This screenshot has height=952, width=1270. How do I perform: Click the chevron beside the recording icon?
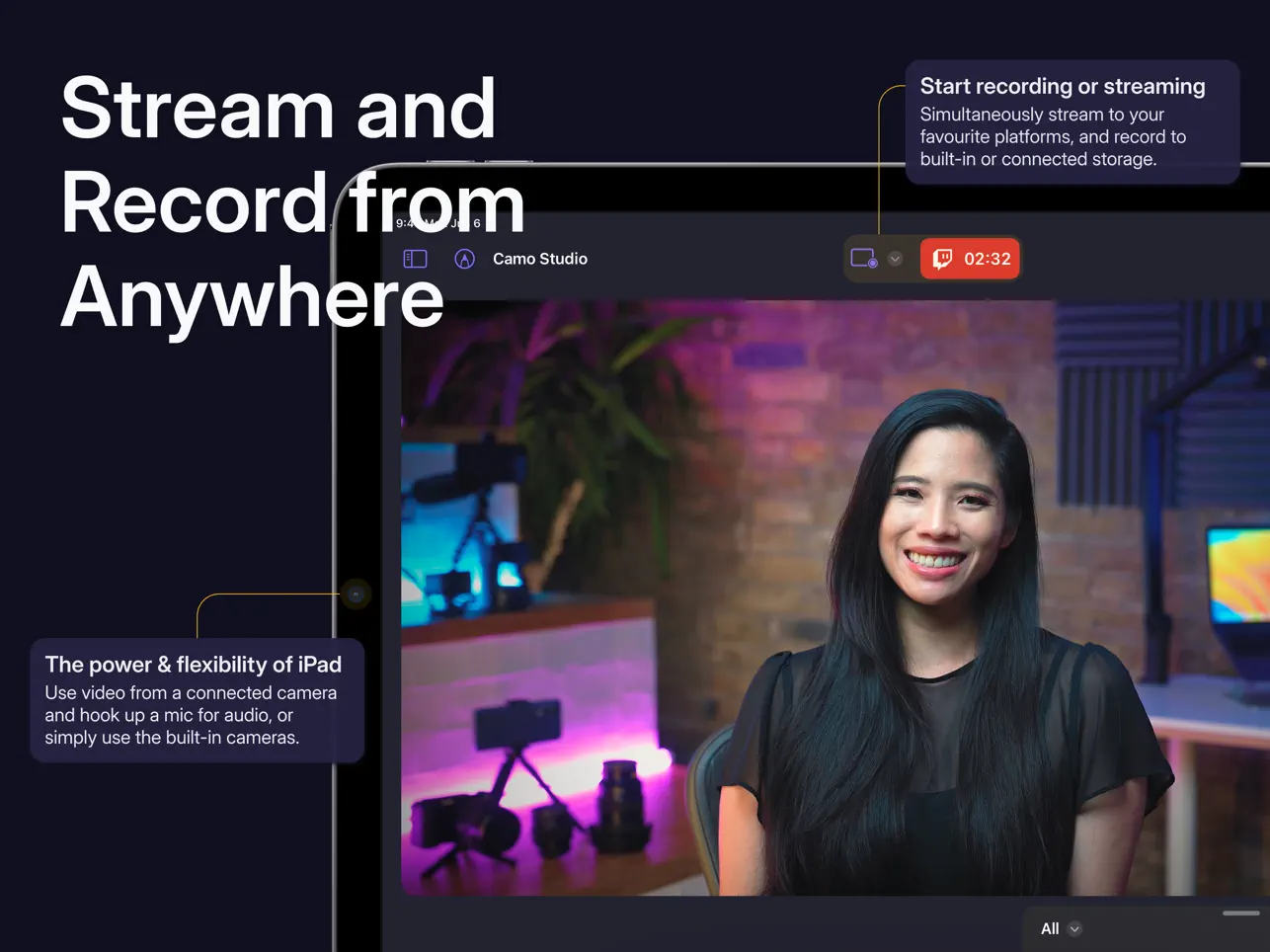click(x=895, y=258)
